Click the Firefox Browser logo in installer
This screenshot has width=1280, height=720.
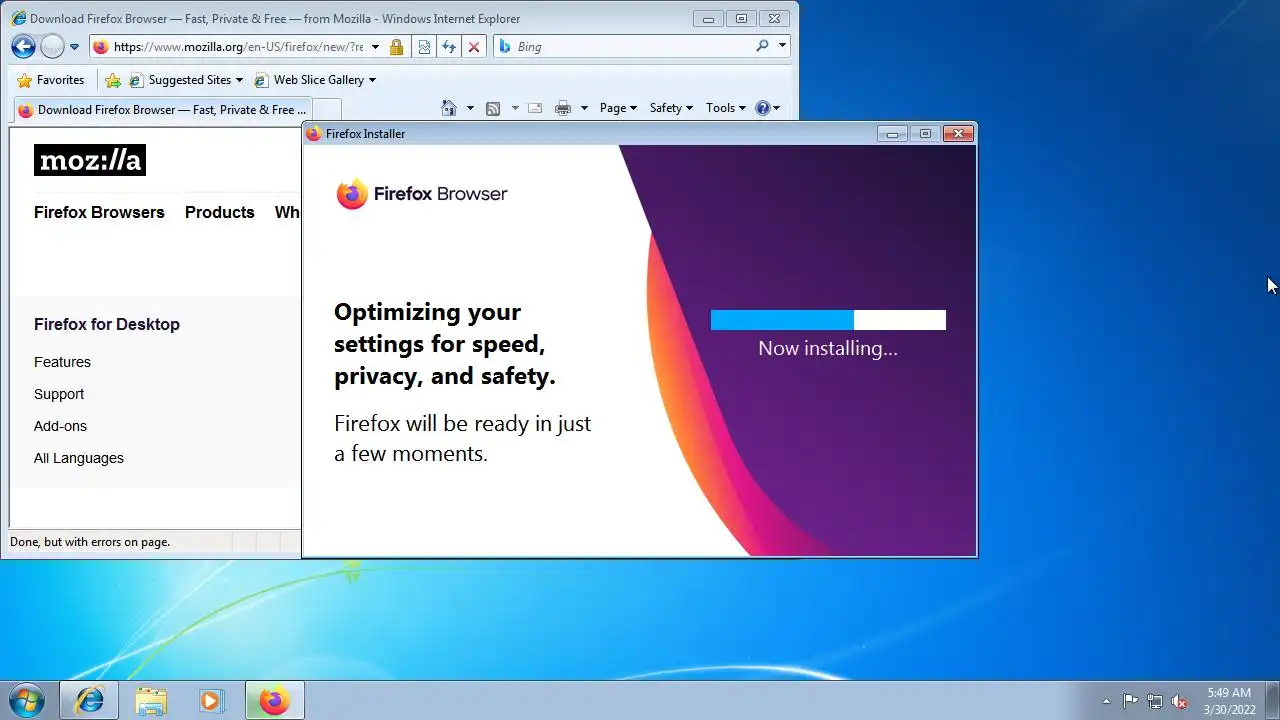point(421,194)
